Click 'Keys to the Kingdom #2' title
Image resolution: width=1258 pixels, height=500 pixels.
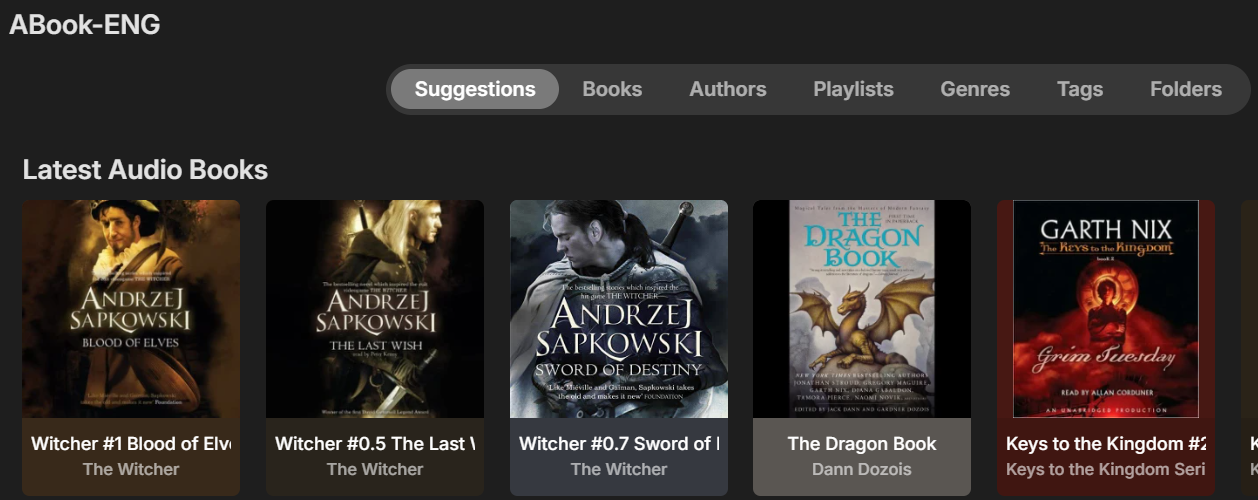point(1106,444)
